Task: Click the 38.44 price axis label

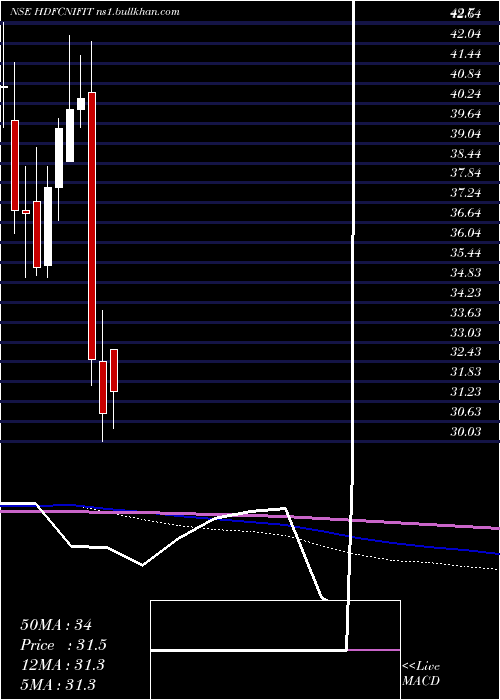Action: pos(466,154)
